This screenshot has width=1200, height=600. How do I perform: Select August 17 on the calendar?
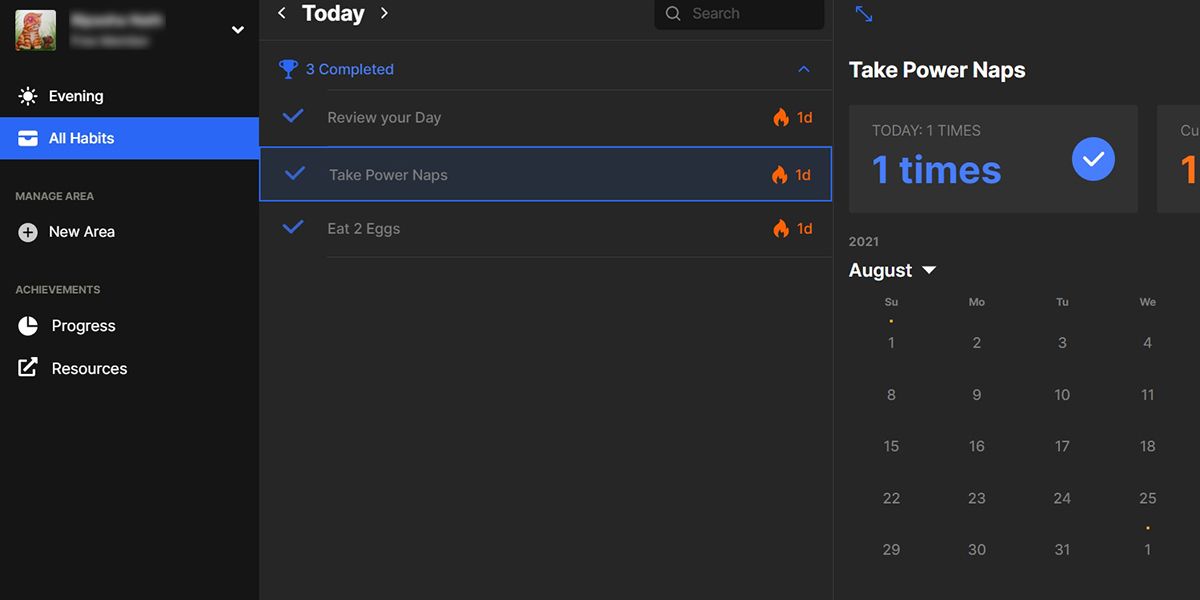pyautogui.click(x=1062, y=446)
